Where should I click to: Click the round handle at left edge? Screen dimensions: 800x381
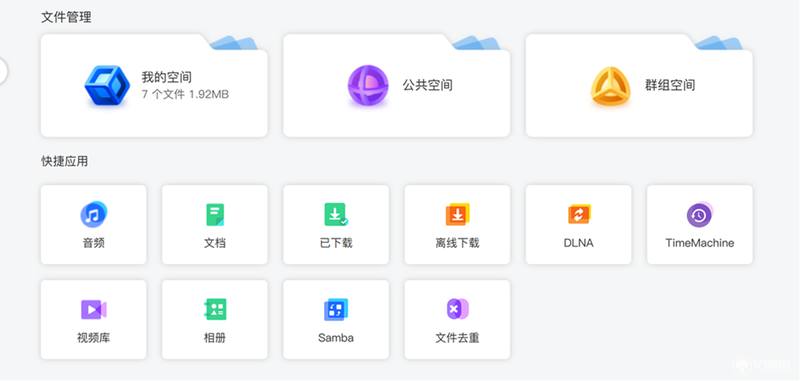tap(2, 71)
